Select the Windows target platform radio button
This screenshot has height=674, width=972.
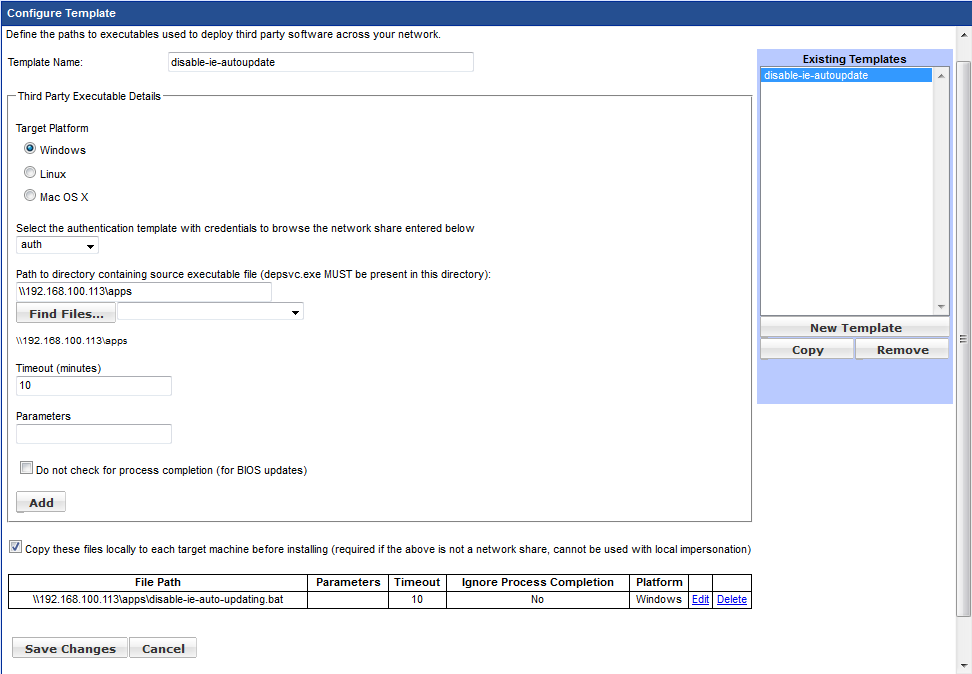tap(30, 149)
